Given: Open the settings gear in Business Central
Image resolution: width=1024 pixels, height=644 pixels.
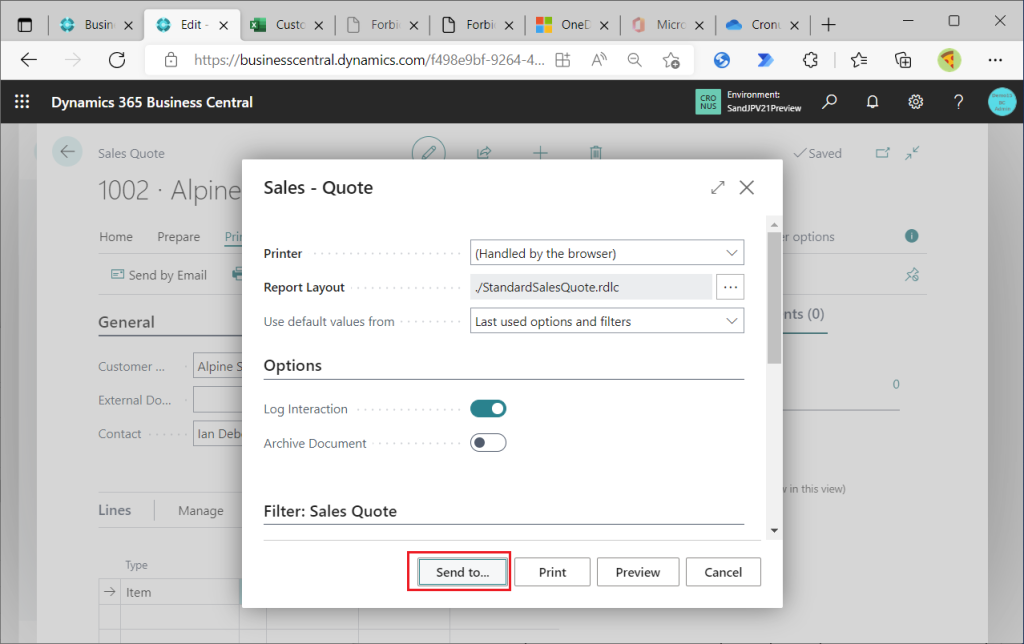Looking at the screenshot, I should tap(916, 102).
